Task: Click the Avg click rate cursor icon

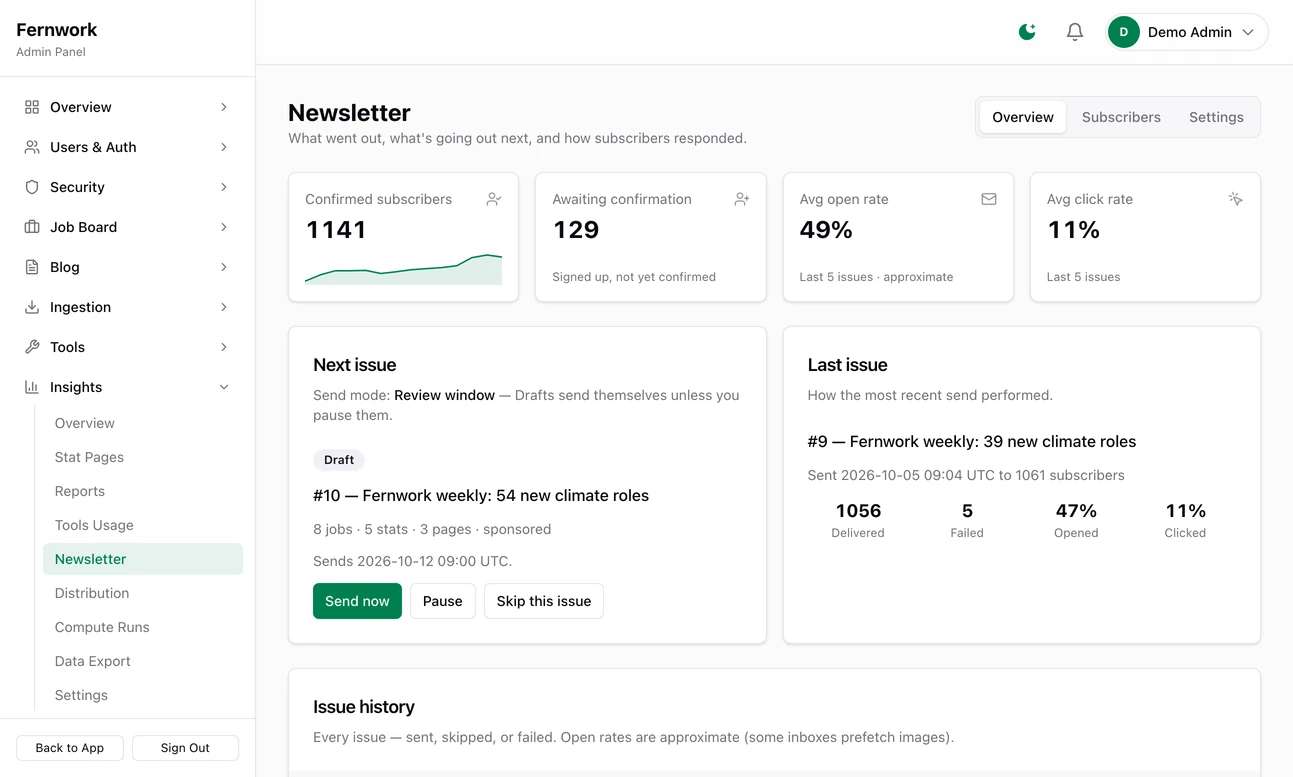Action: (x=1236, y=199)
